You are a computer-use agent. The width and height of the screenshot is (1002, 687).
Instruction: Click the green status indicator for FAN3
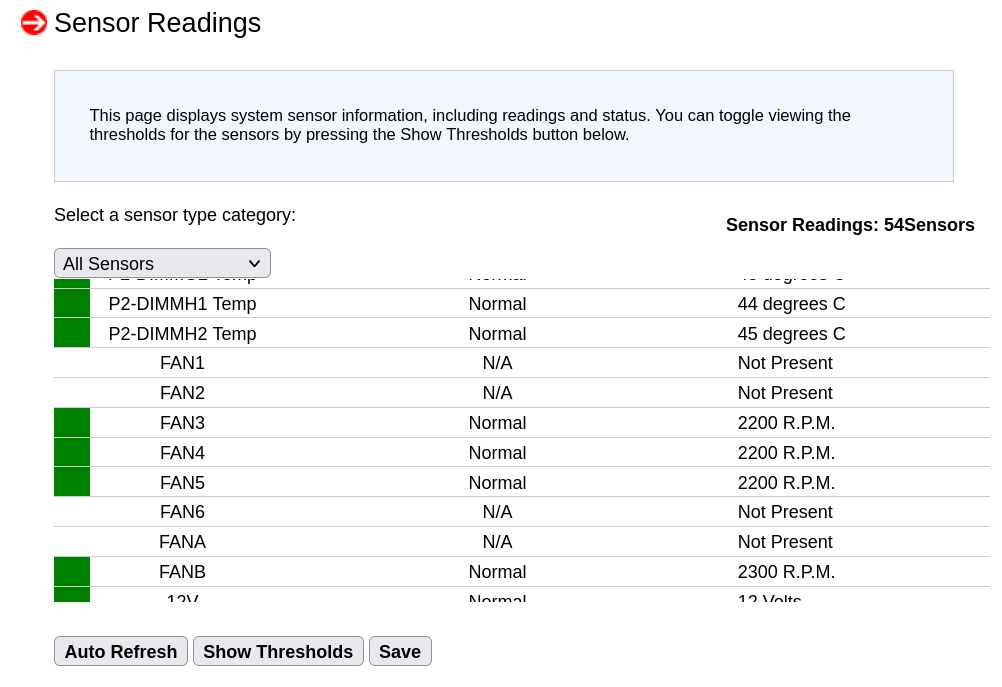click(72, 422)
